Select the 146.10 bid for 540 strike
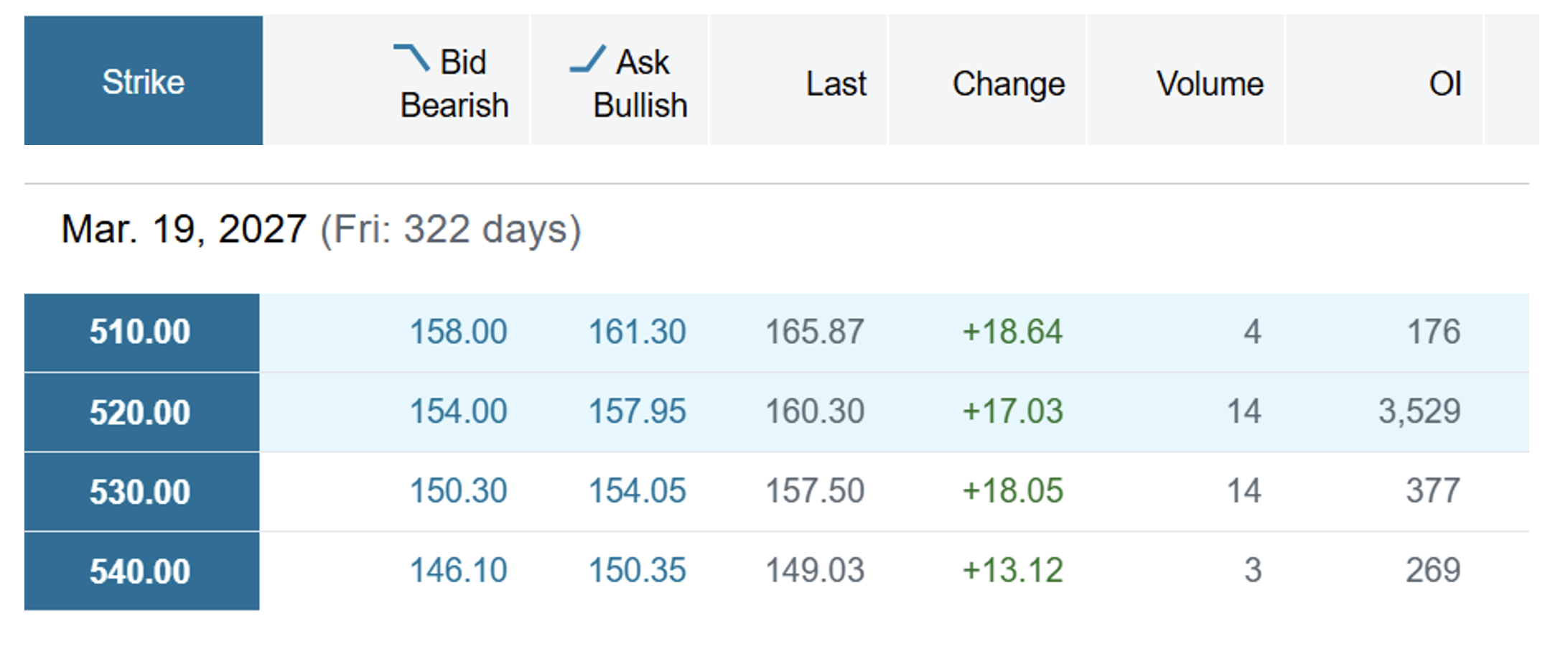The height and width of the screenshot is (649, 1568). coord(458,571)
